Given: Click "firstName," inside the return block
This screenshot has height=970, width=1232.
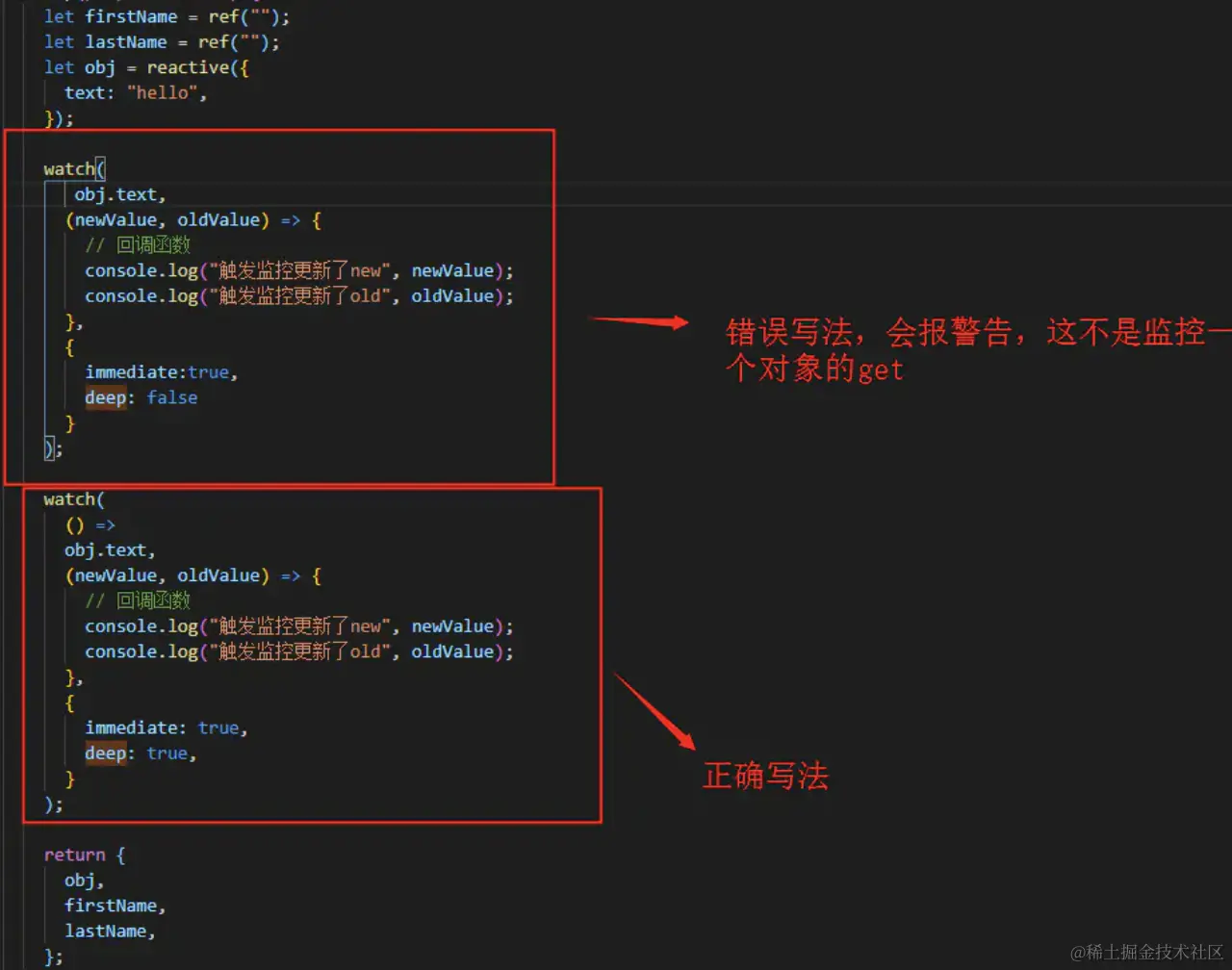Looking at the screenshot, I should tap(115, 906).
